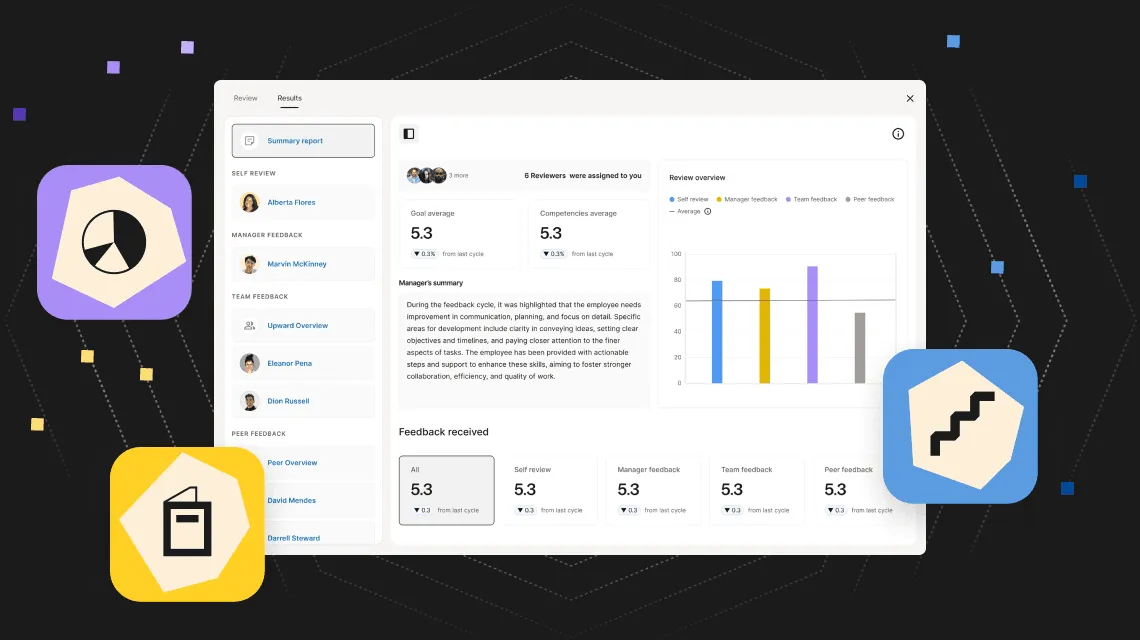The height and width of the screenshot is (640, 1140).
Task: Click the yellow Manager feedback bar
Action: click(765, 336)
